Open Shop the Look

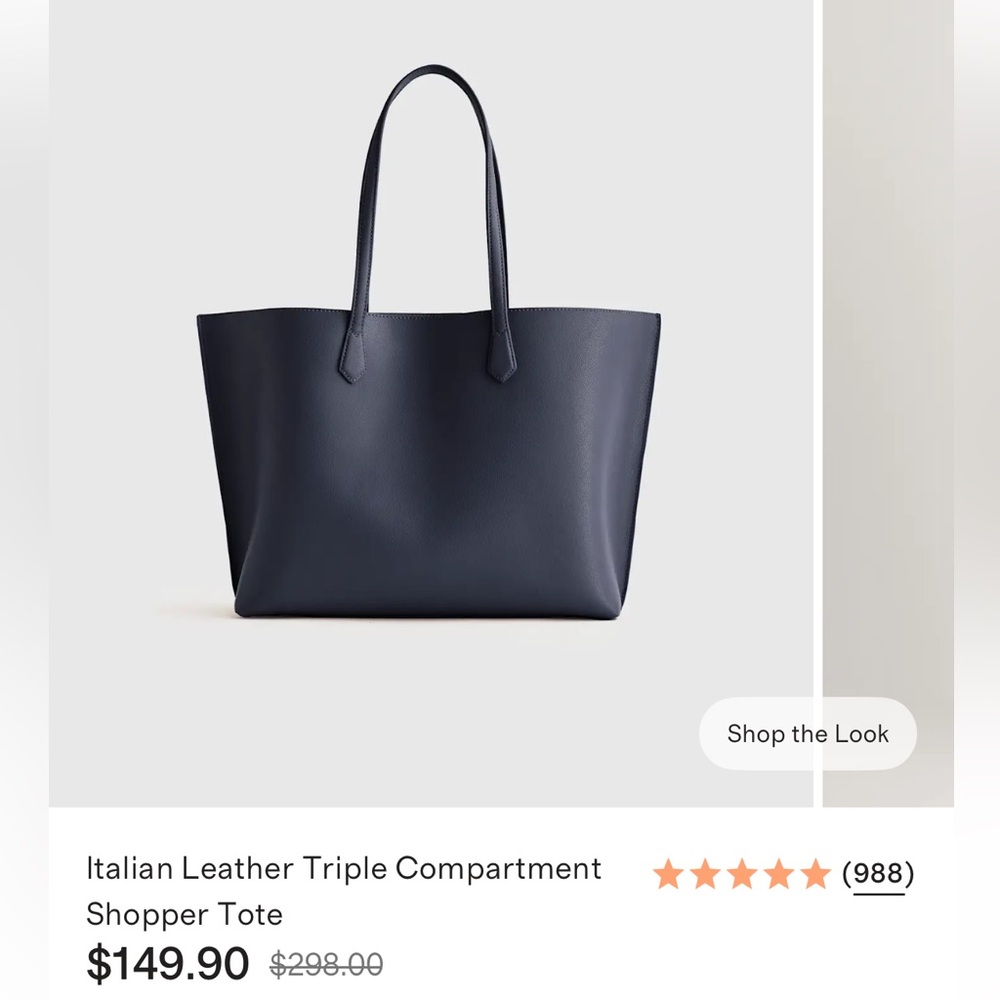tap(806, 734)
